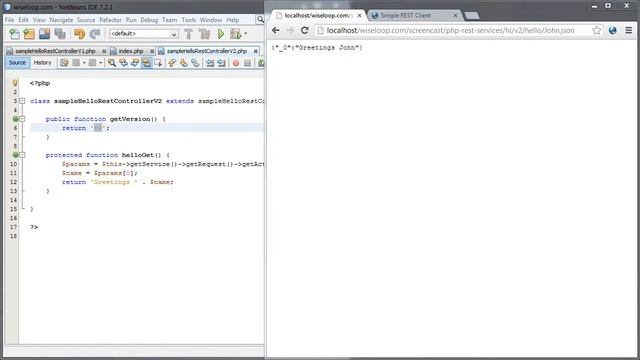Click Open Project icon in NetBeans toolbar
The width and height of the screenshot is (640, 360).
tap(44, 34)
